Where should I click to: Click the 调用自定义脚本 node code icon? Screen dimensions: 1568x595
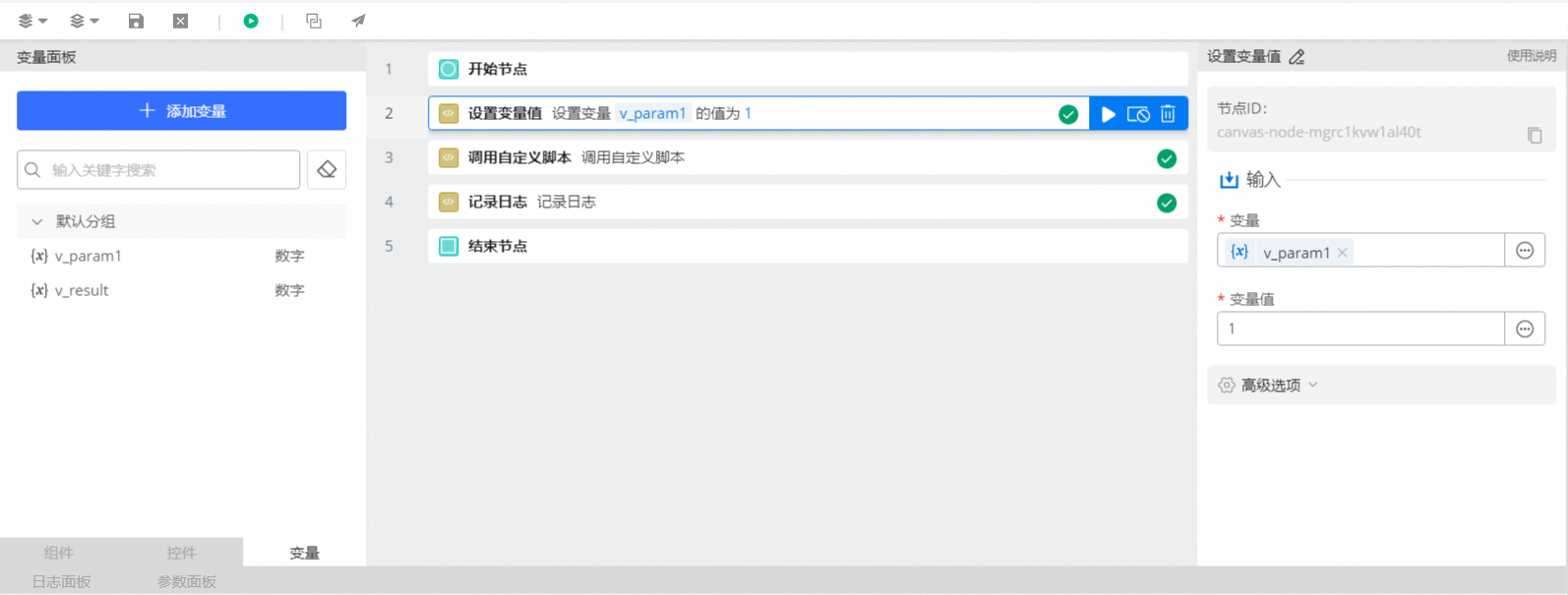(x=449, y=157)
